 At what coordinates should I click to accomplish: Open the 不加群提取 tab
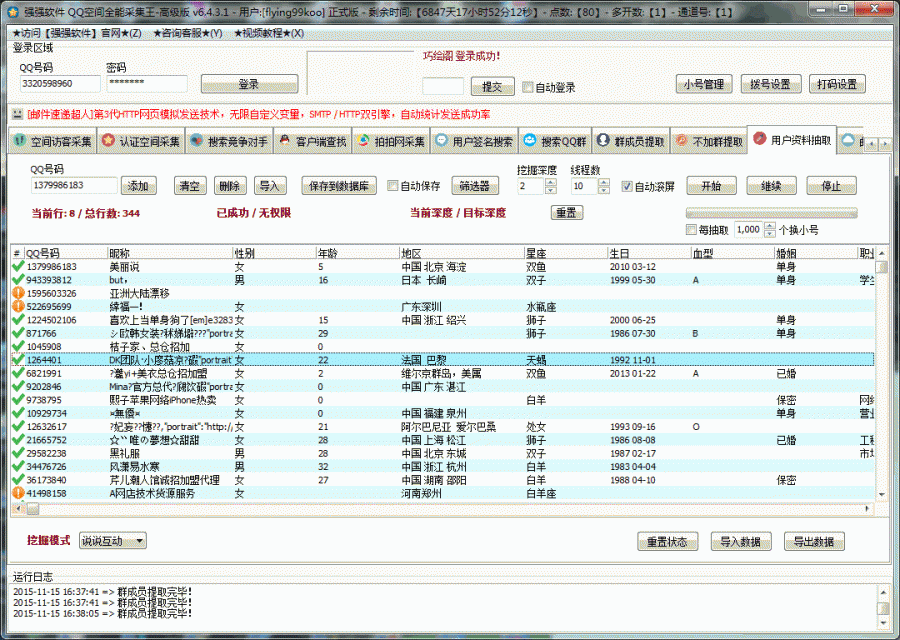click(708, 141)
